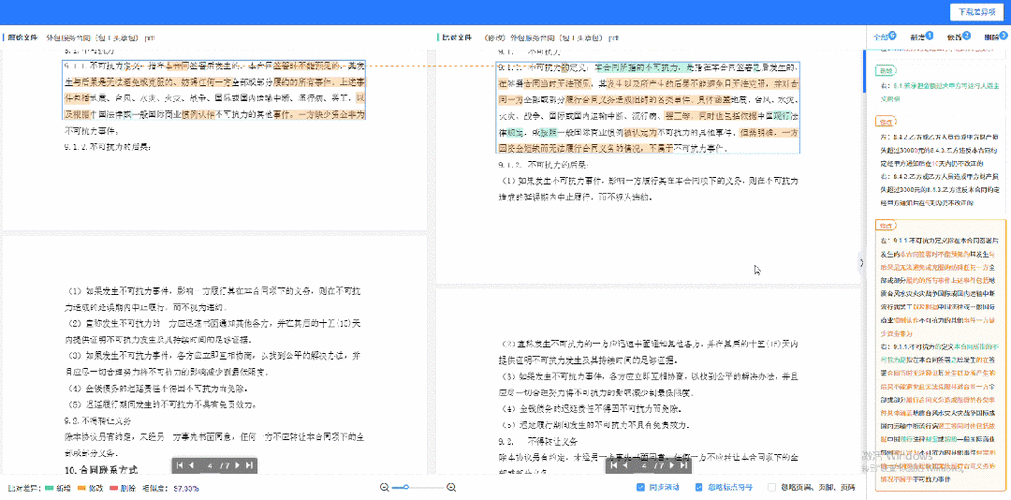The width and height of the screenshot is (1011, 500).
Task: Zoom out with the minus magnifier icon
Action: (385, 487)
